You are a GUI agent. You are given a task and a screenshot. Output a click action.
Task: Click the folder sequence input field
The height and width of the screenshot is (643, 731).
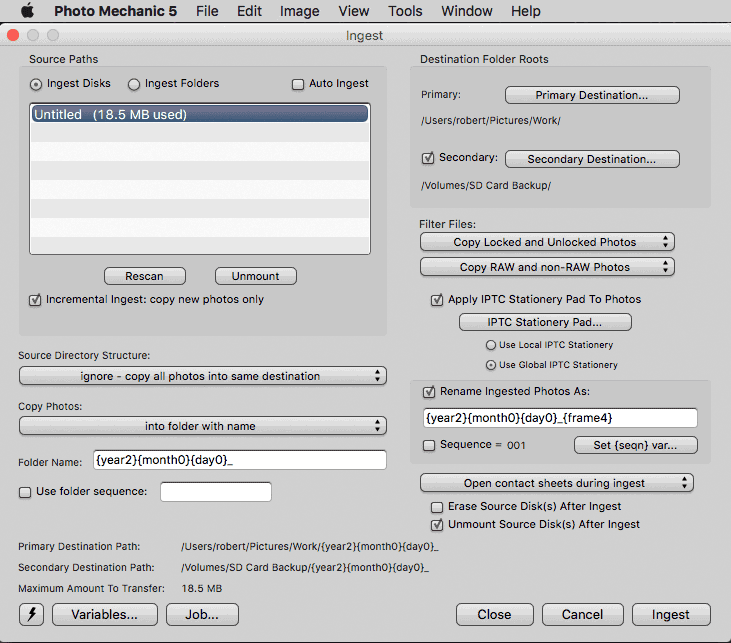[x=216, y=492]
